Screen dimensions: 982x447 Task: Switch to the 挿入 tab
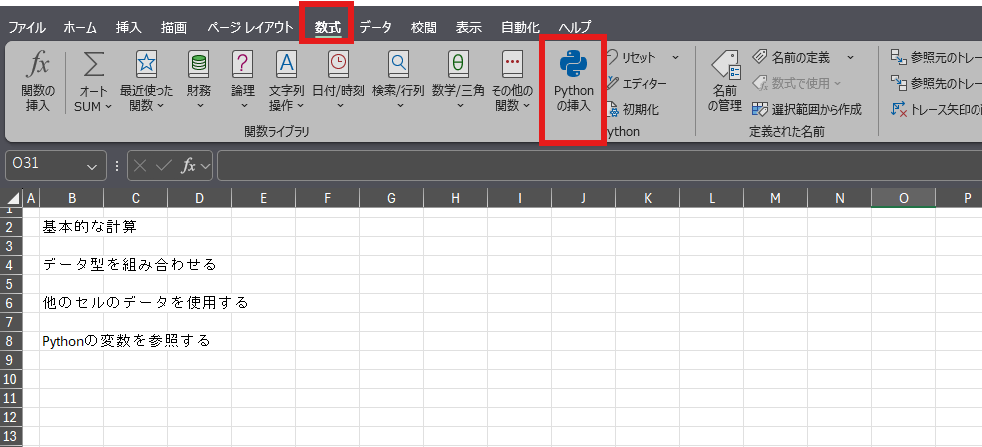click(129, 27)
